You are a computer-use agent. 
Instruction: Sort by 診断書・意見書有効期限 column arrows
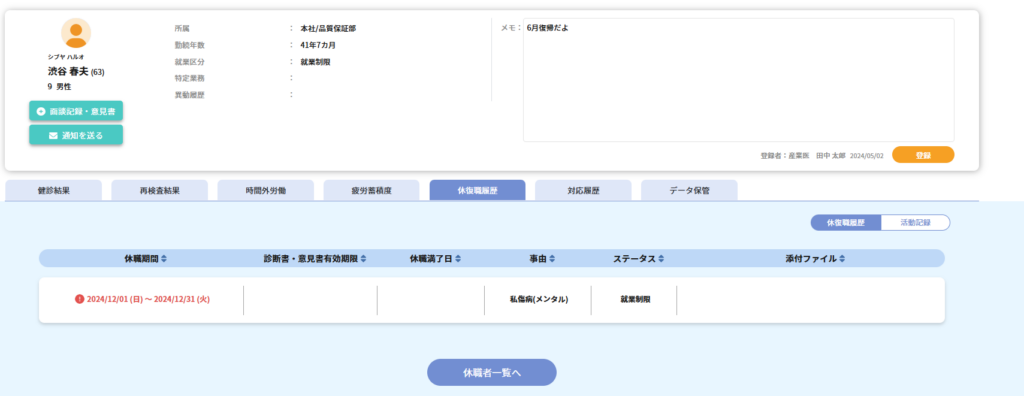tap(363, 259)
